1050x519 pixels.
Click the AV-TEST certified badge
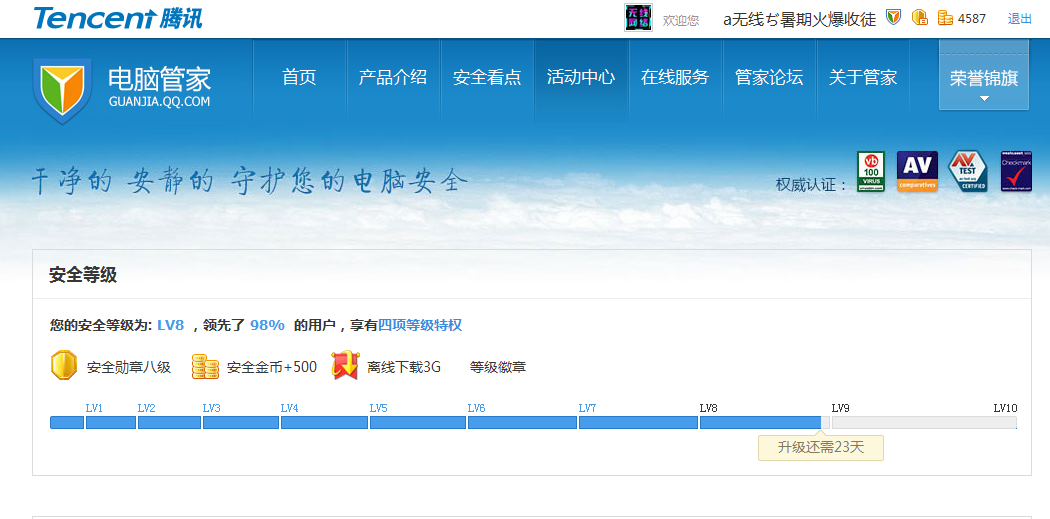tap(968, 171)
